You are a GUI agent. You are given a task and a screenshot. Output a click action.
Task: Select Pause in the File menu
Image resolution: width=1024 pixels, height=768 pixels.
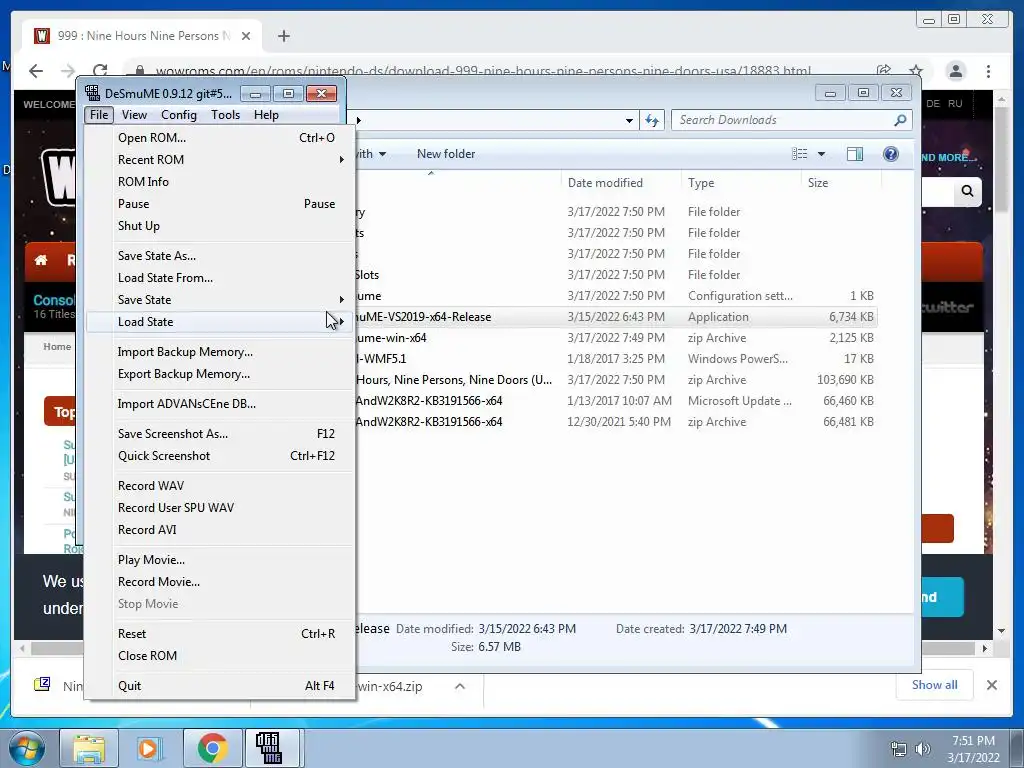(221, 204)
